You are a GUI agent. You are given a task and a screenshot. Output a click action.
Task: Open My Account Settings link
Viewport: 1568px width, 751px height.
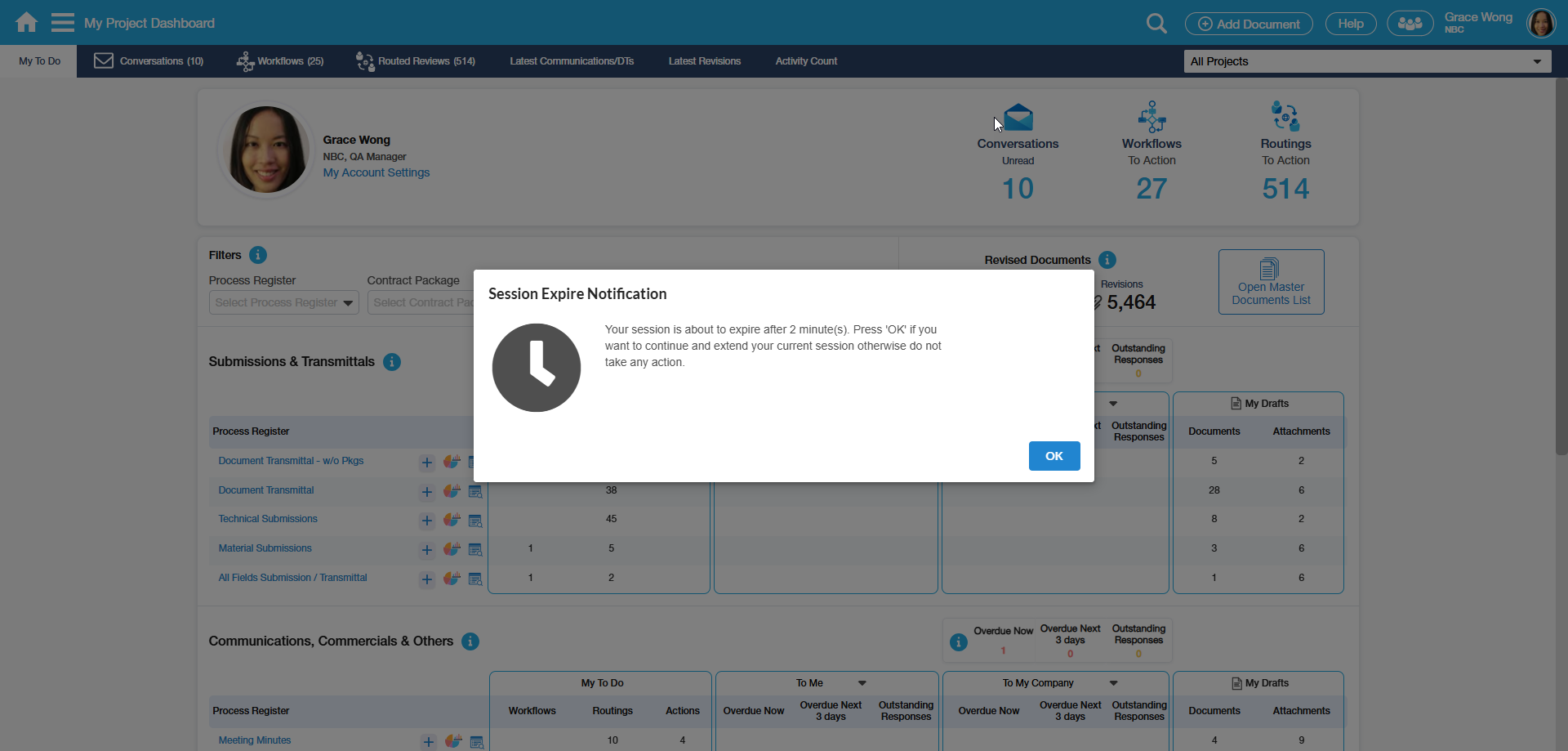(x=376, y=172)
